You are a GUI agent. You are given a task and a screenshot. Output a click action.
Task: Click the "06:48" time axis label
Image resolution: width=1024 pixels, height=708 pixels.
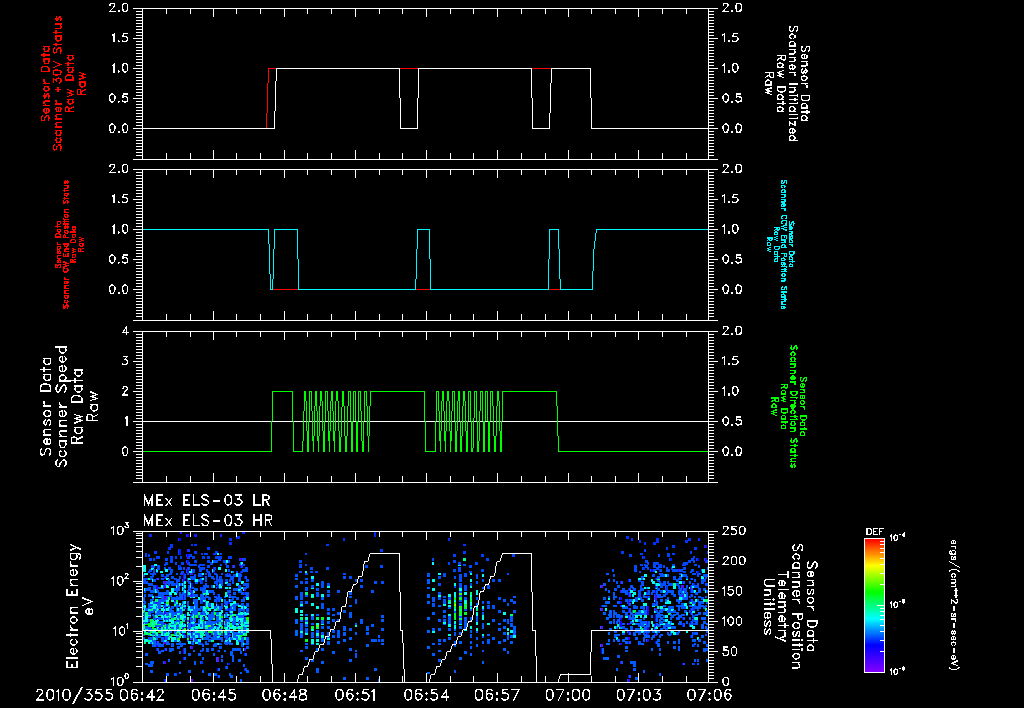tap(284, 695)
